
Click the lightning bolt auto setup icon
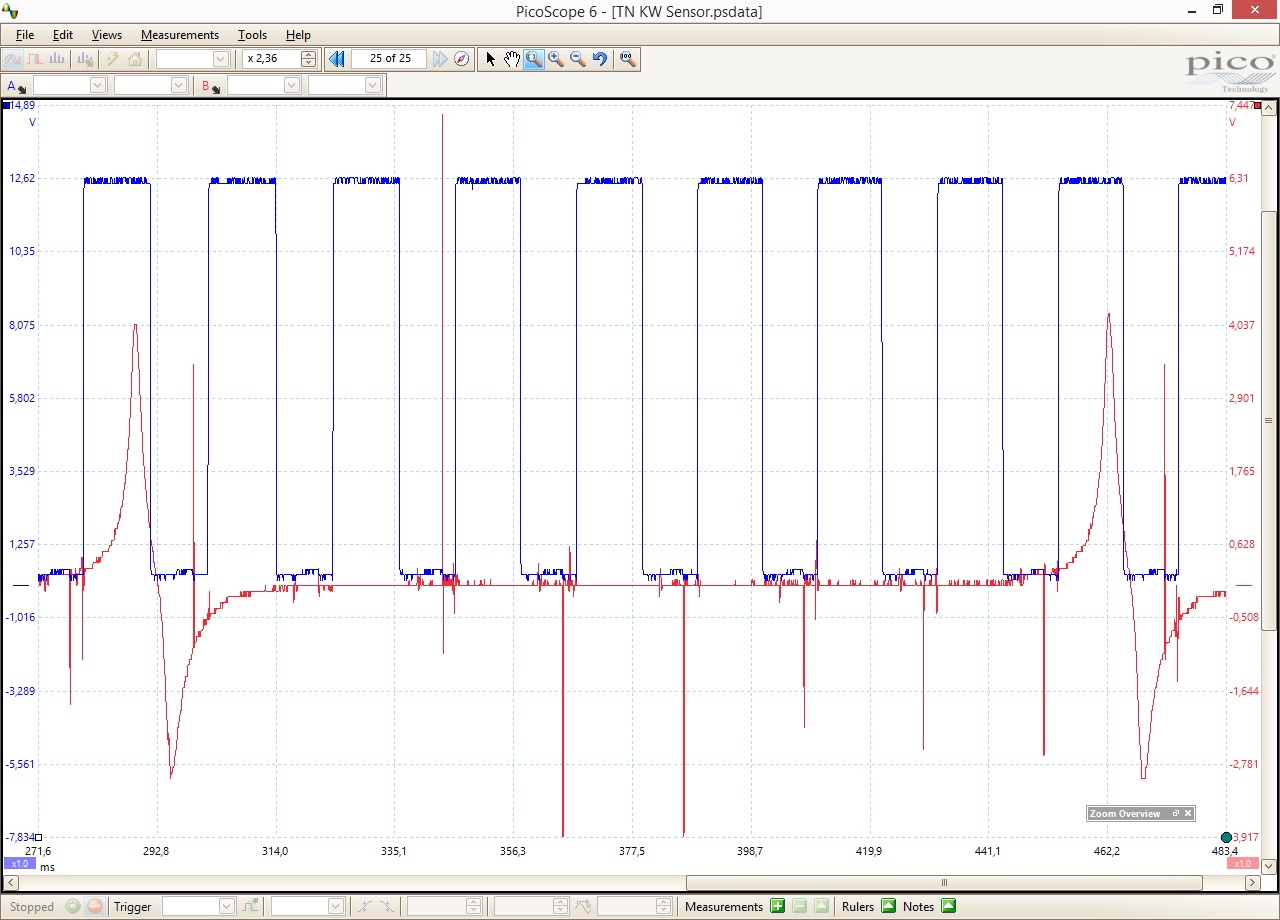pos(113,59)
